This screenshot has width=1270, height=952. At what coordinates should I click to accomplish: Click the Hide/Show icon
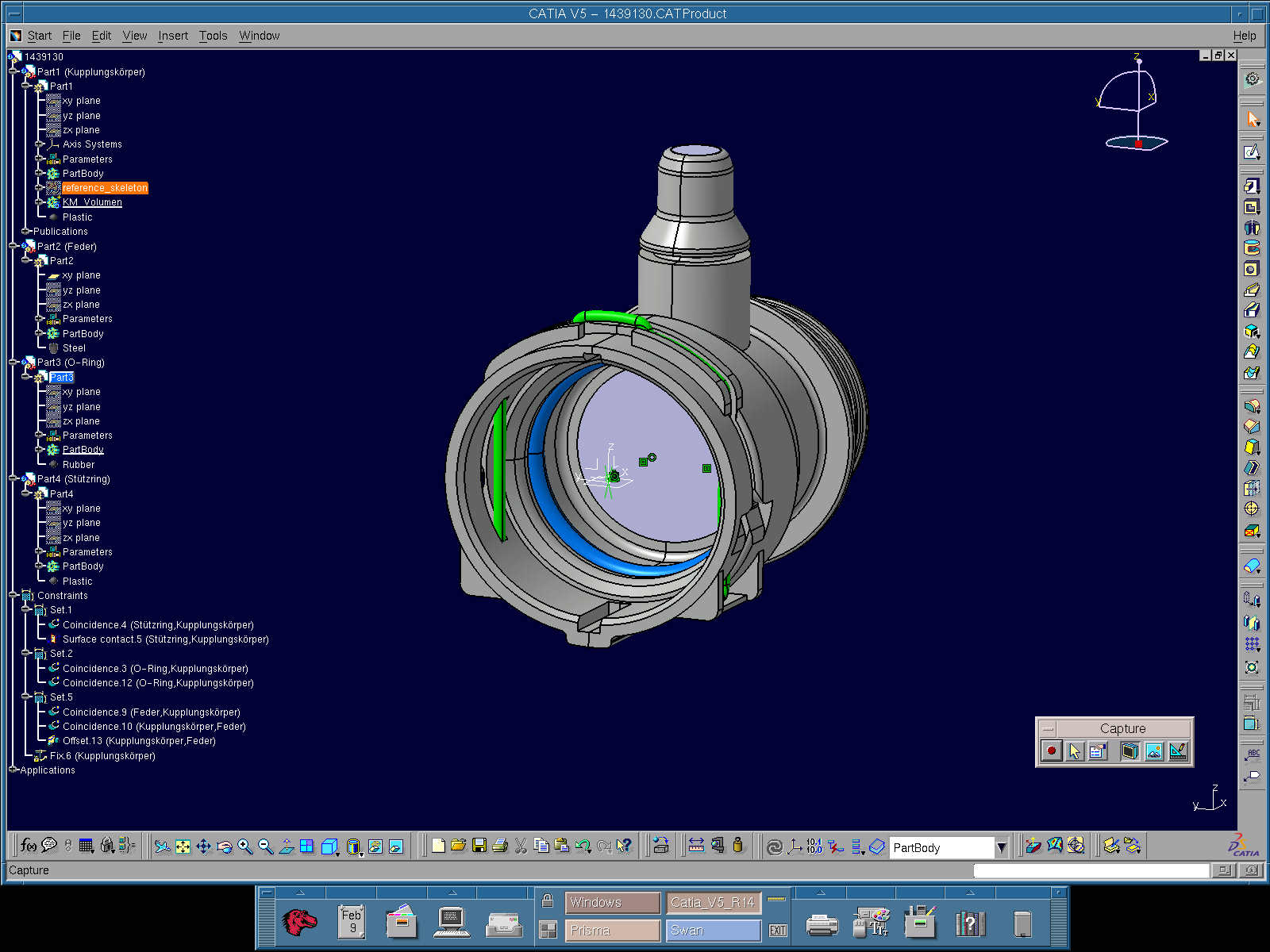tap(375, 846)
